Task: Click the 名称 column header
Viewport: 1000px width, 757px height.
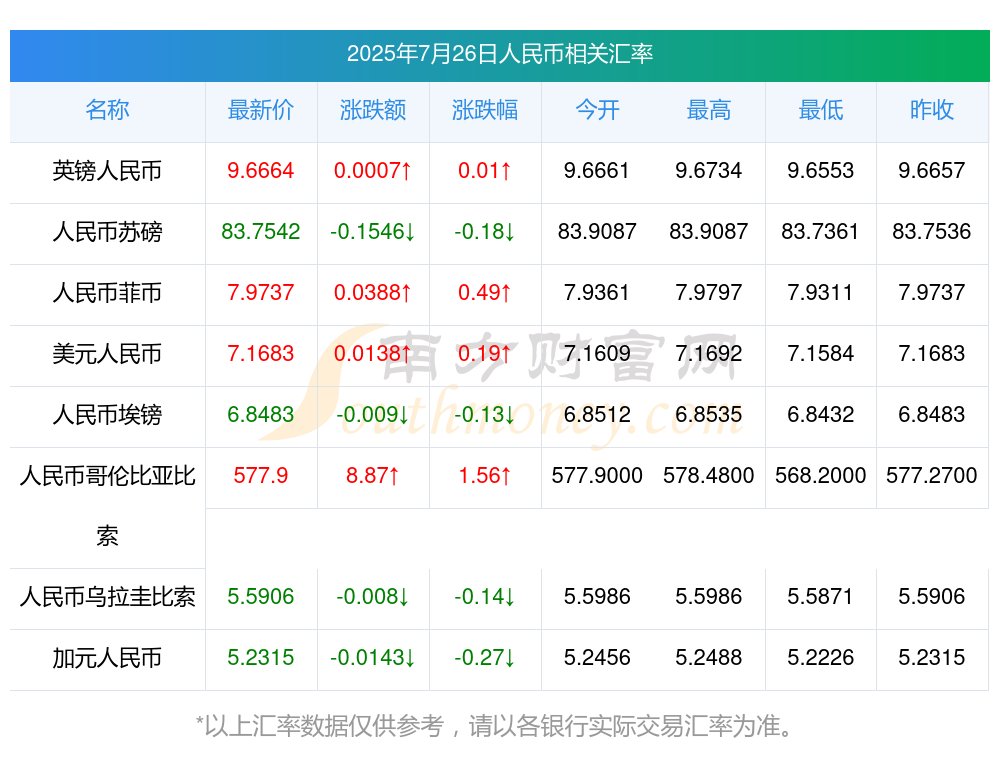Action: [x=107, y=110]
